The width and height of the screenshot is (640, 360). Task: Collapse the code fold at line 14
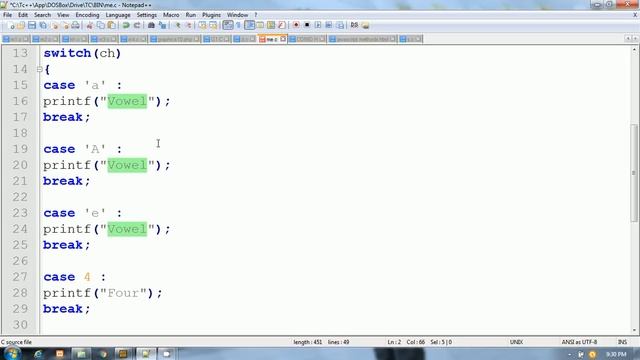pyautogui.click(x=39, y=69)
